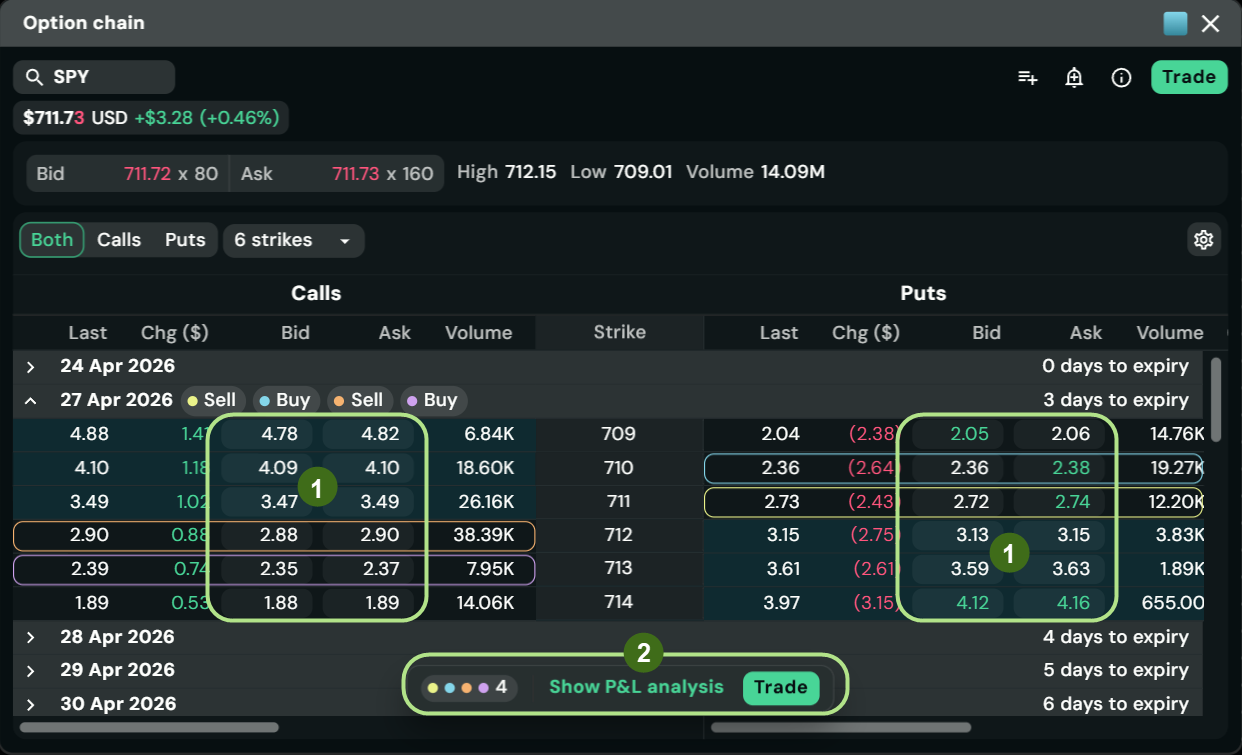Click the search magnifier icon
The image size is (1242, 755).
pyautogui.click(x=34, y=77)
